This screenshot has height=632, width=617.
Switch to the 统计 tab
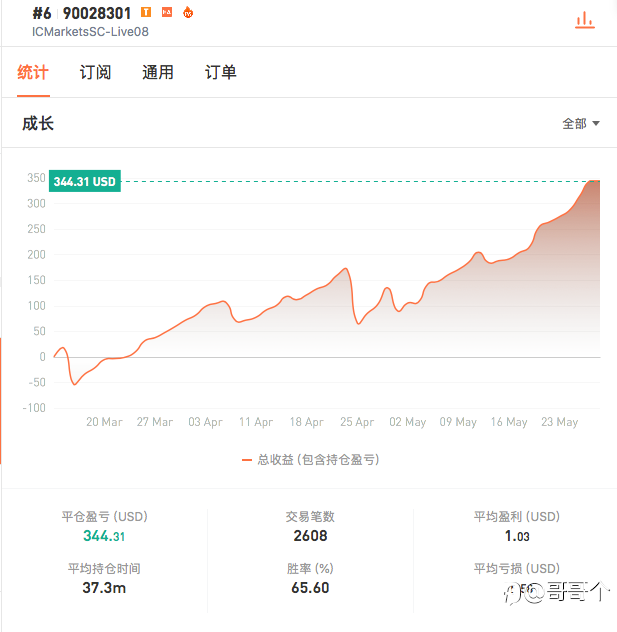(33, 72)
